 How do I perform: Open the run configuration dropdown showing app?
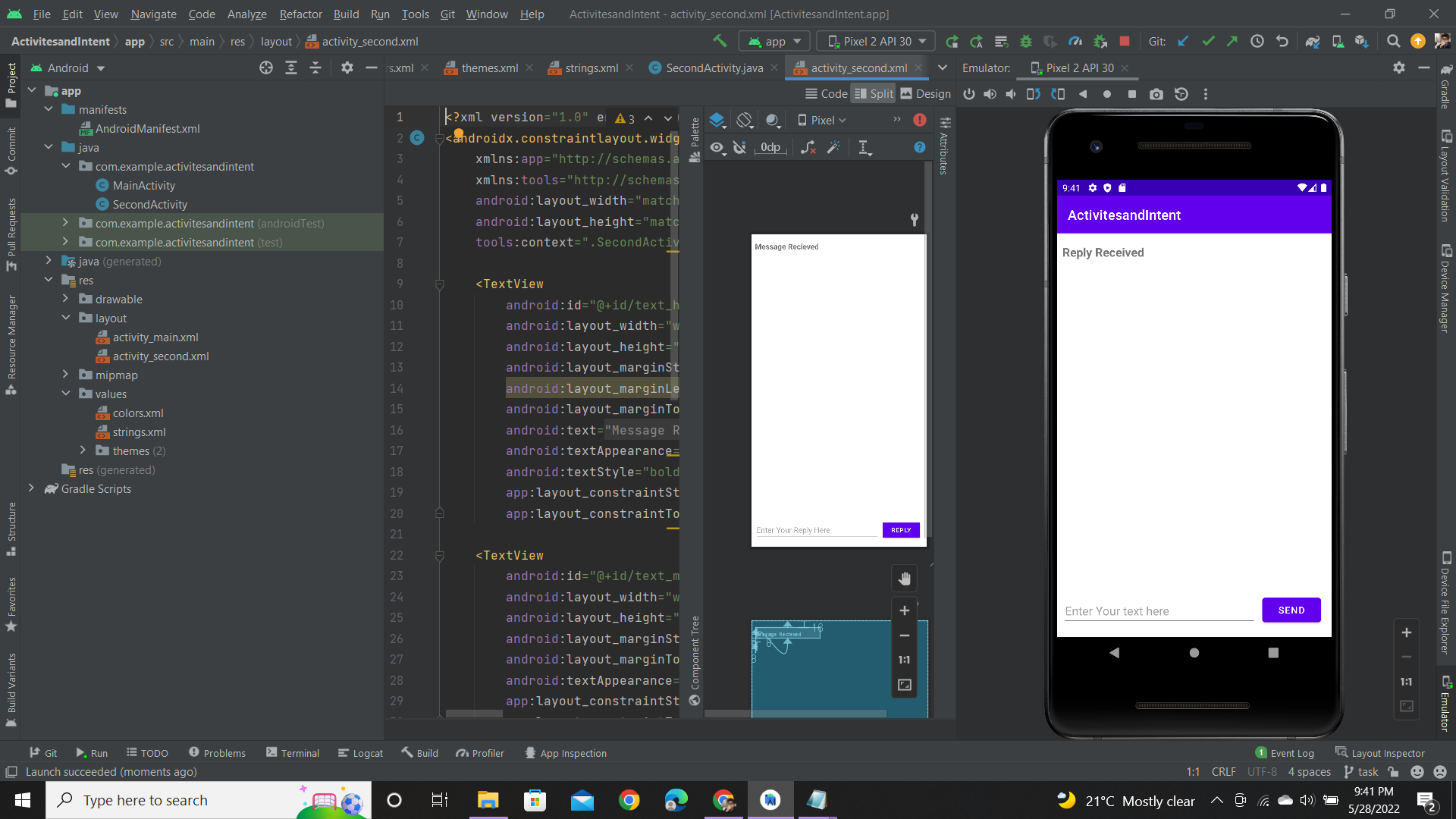pos(773,41)
